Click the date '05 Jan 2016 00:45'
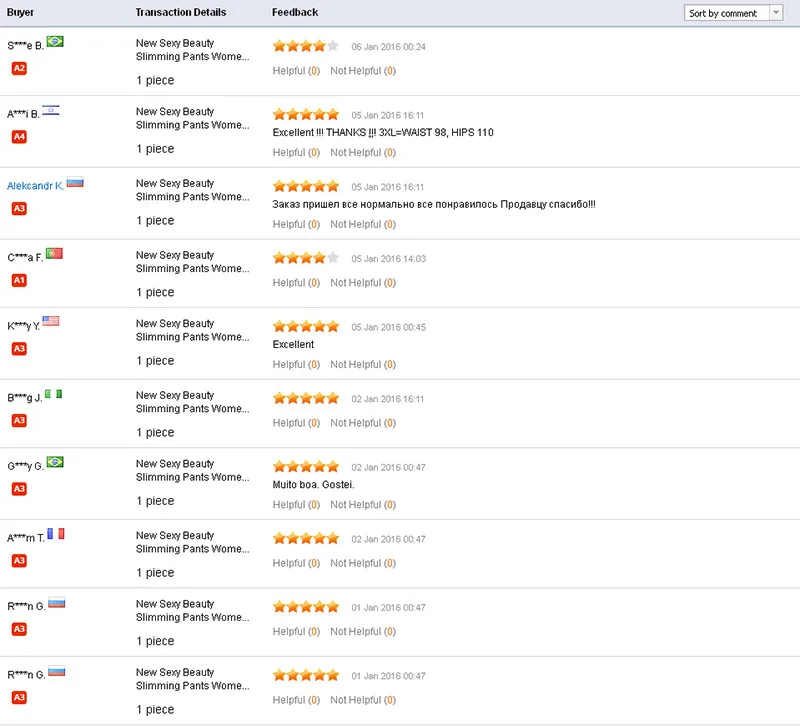This screenshot has height=726, width=800. [x=388, y=327]
